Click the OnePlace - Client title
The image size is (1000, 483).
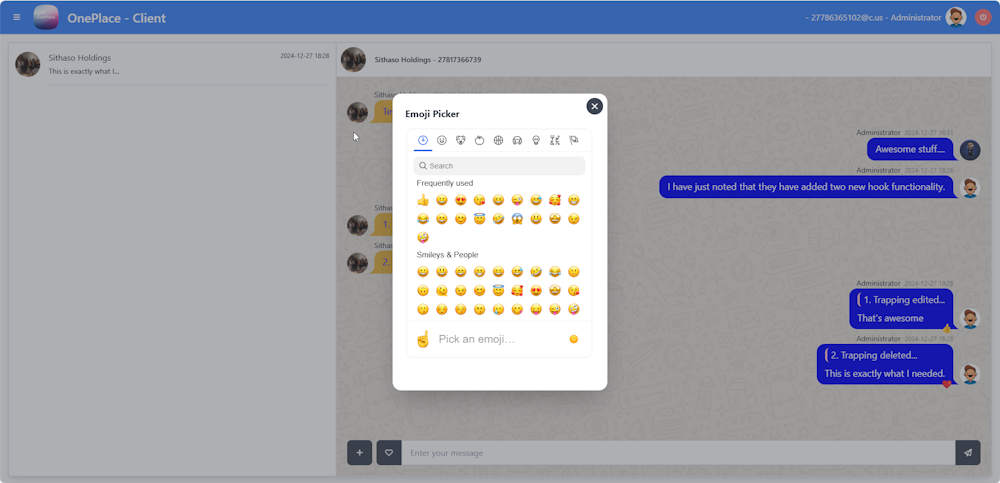117,18
